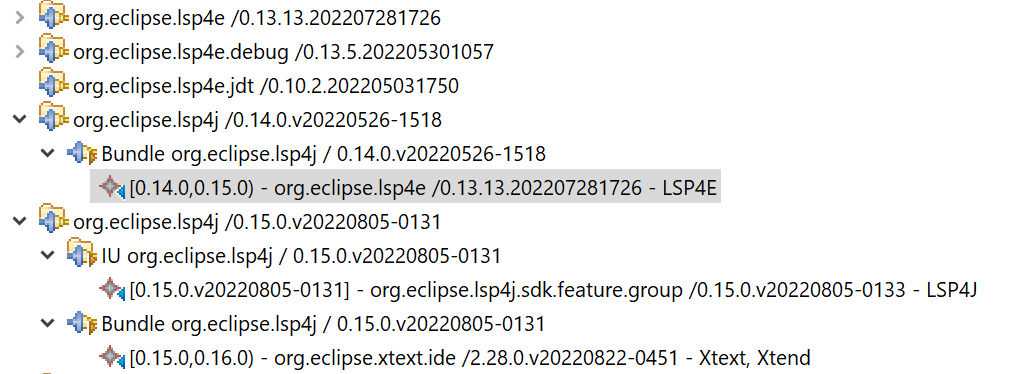1020x374 pixels.
Task: Expand the org.eclipse.lsp4e 0.13.13 node
Action: (x=20, y=16)
